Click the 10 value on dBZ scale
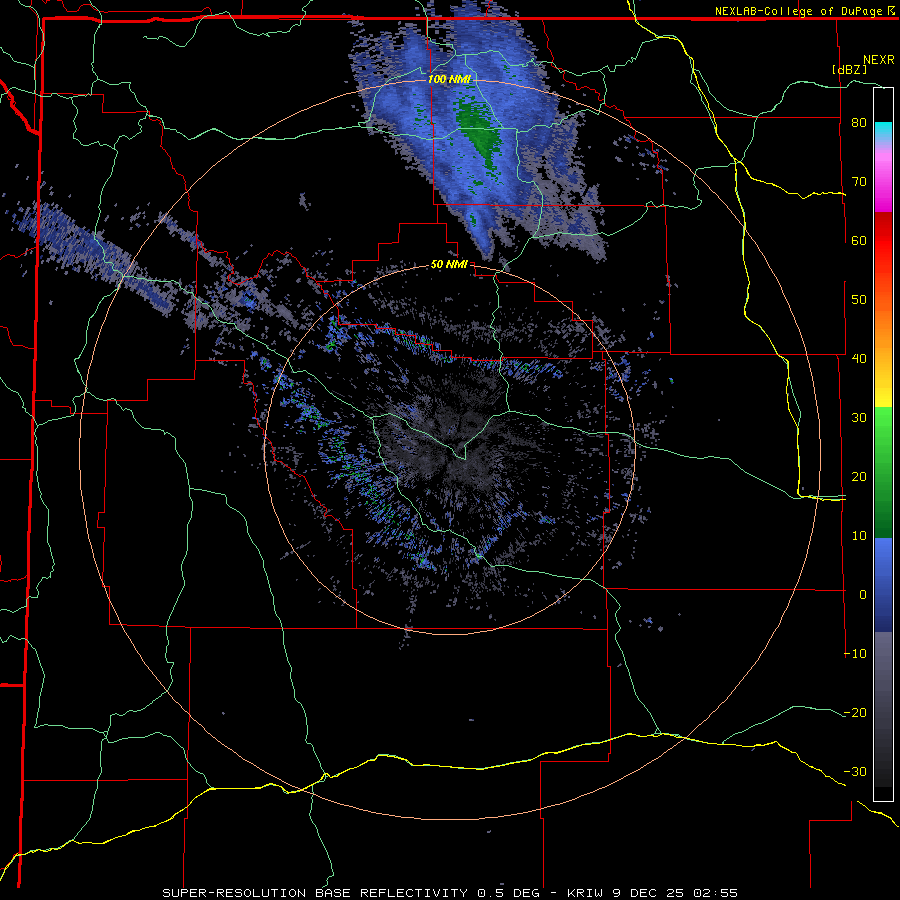 [x=859, y=536]
